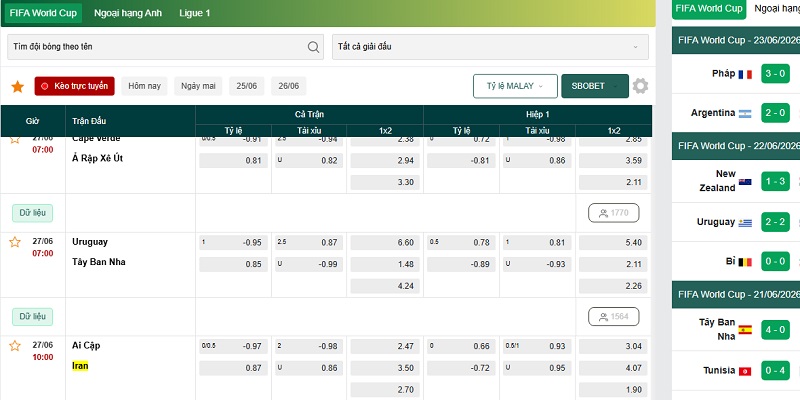Open Dữ liệu for Cape Verde match
This screenshot has height=400, width=800.
tap(33, 213)
